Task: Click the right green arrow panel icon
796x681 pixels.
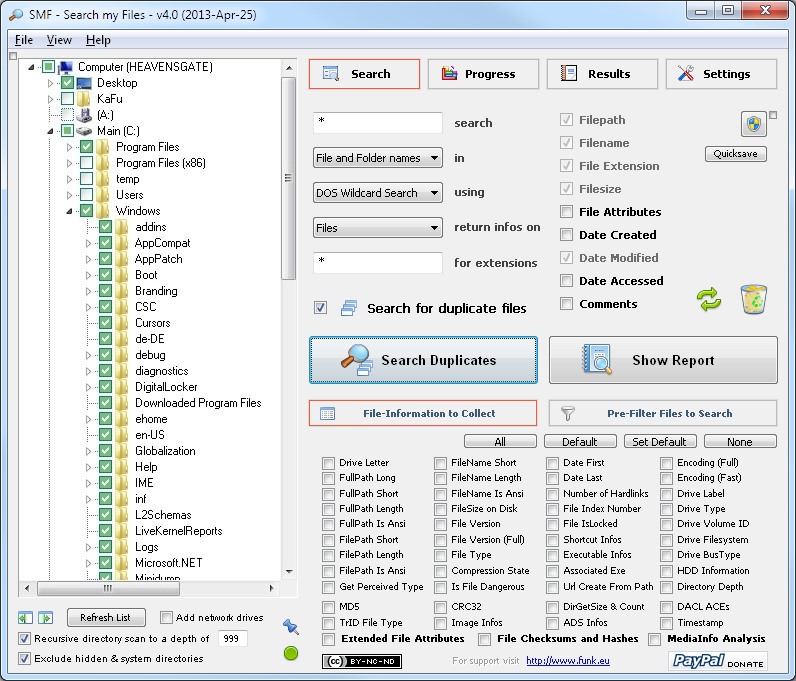Action: [x=45, y=618]
